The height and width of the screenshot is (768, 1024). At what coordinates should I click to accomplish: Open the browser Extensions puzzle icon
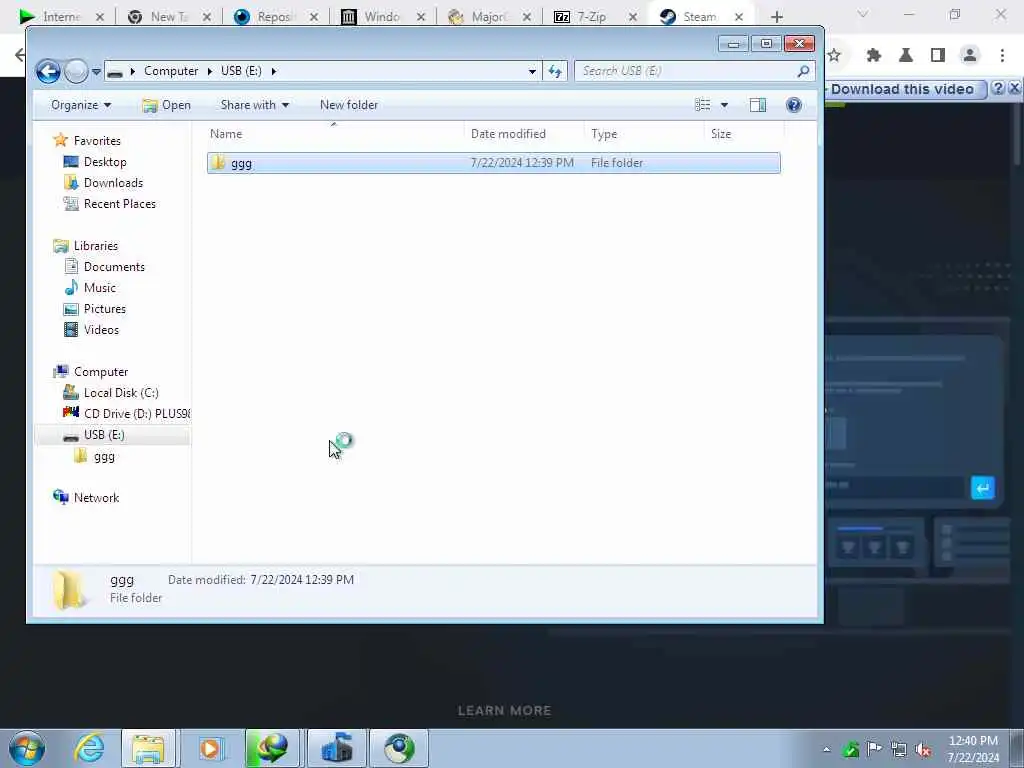click(874, 56)
